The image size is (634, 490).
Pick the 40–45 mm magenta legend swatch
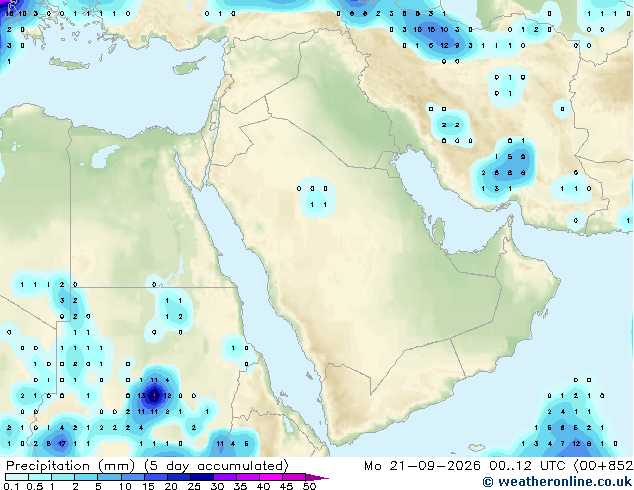[271, 477]
